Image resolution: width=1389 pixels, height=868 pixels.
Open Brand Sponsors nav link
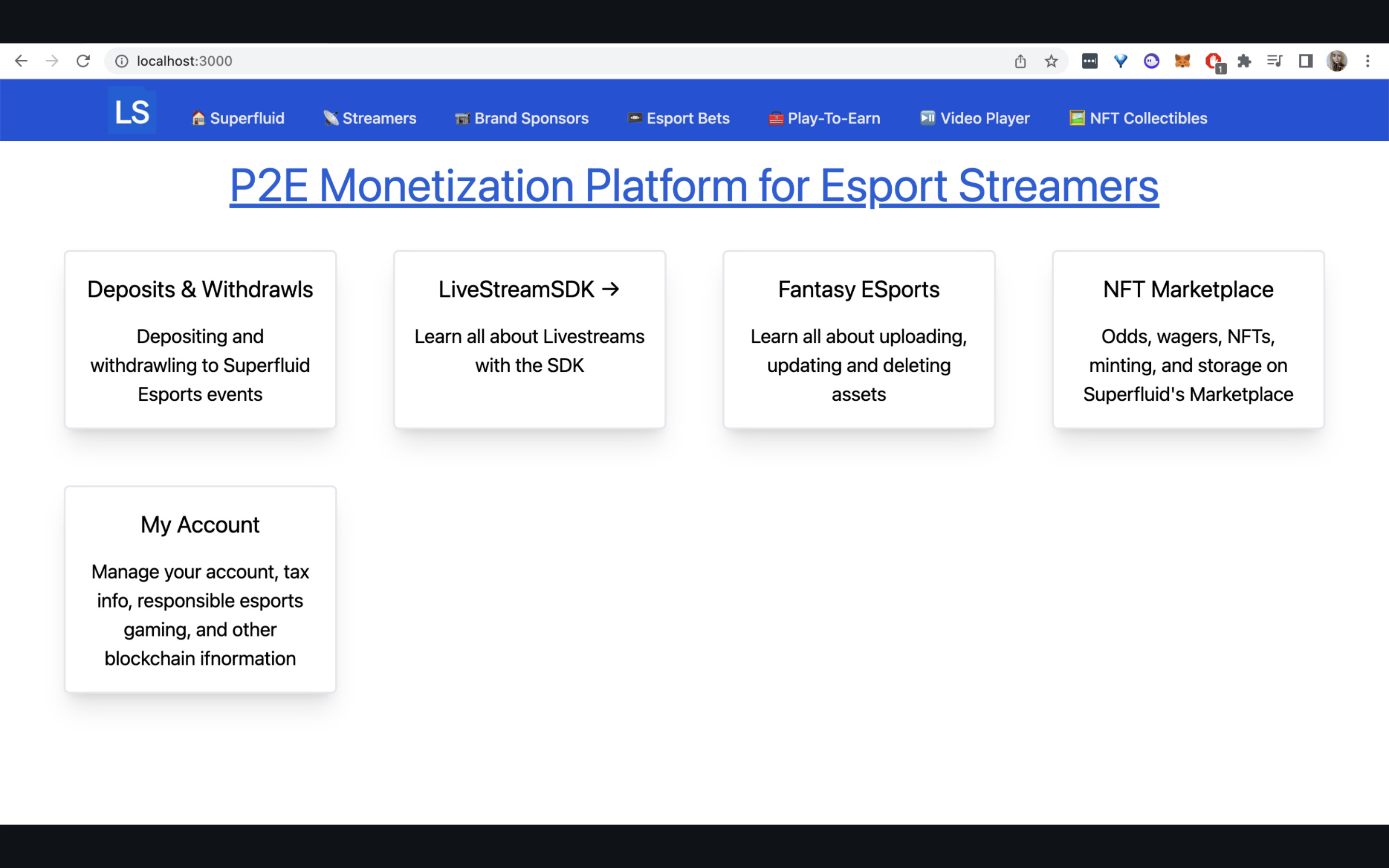pos(522,118)
